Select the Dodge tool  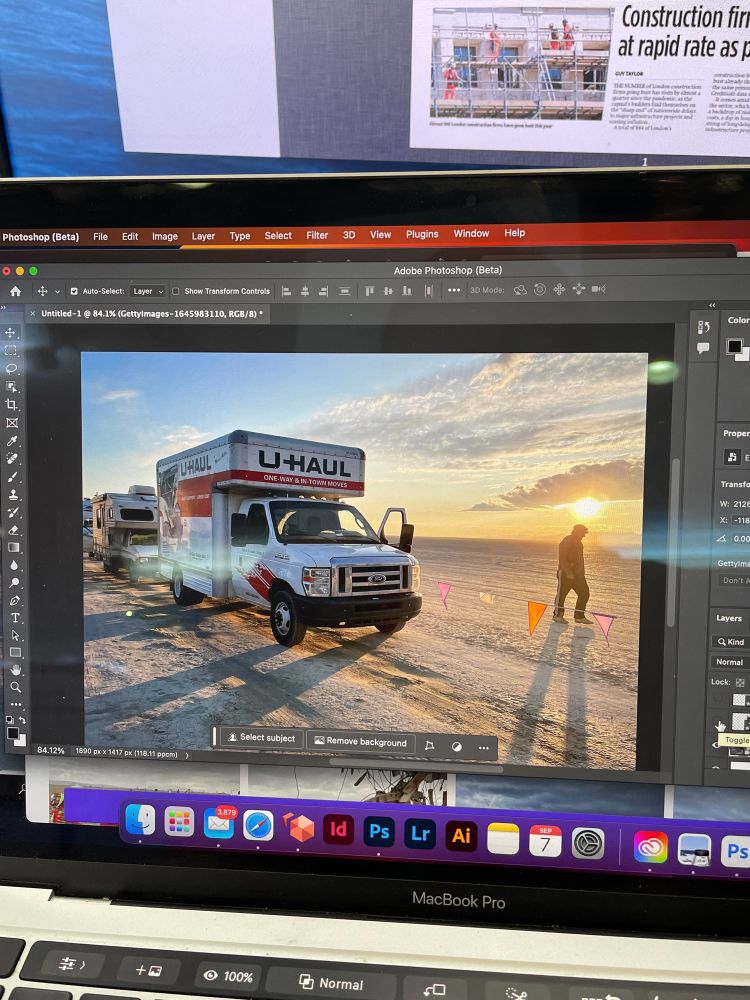click(x=14, y=583)
